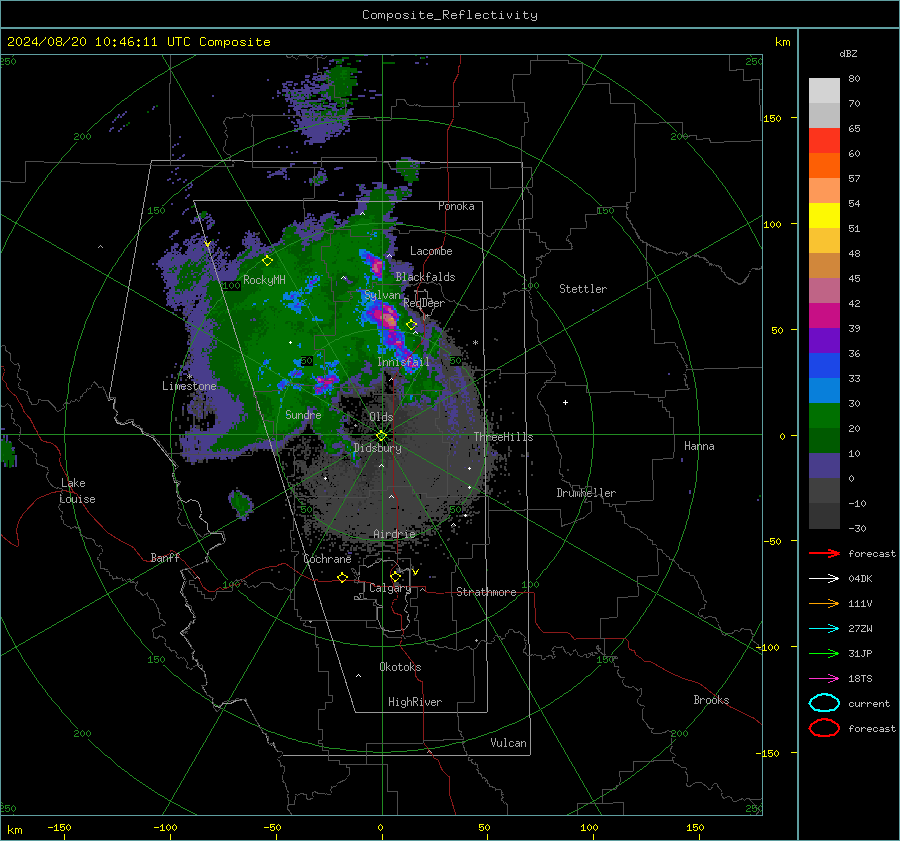
Task: Select the bright green 20-30 dBZ band
Action: point(824,416)
